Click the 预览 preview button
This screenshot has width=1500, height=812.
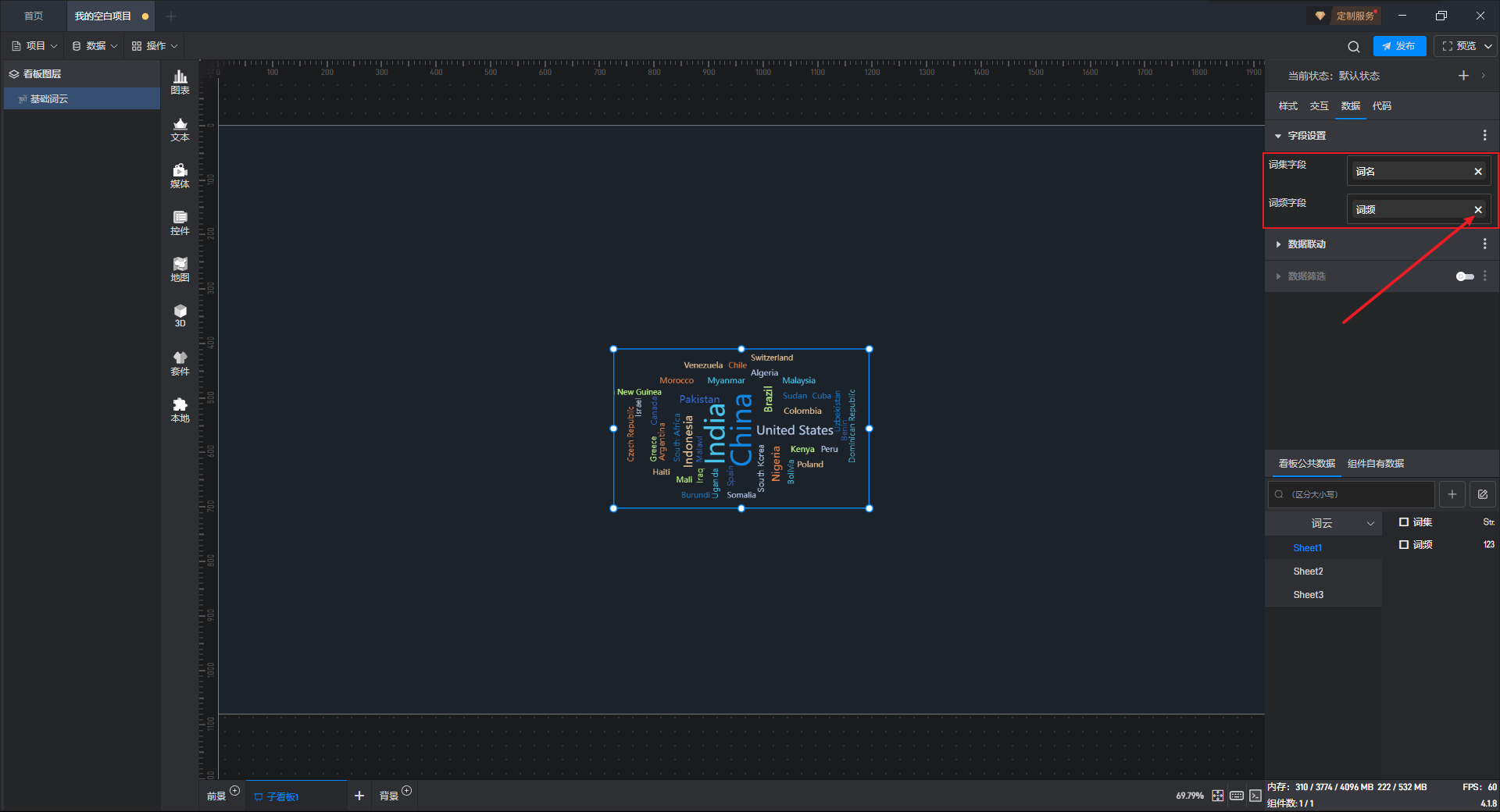click(x=1458, y=46)
